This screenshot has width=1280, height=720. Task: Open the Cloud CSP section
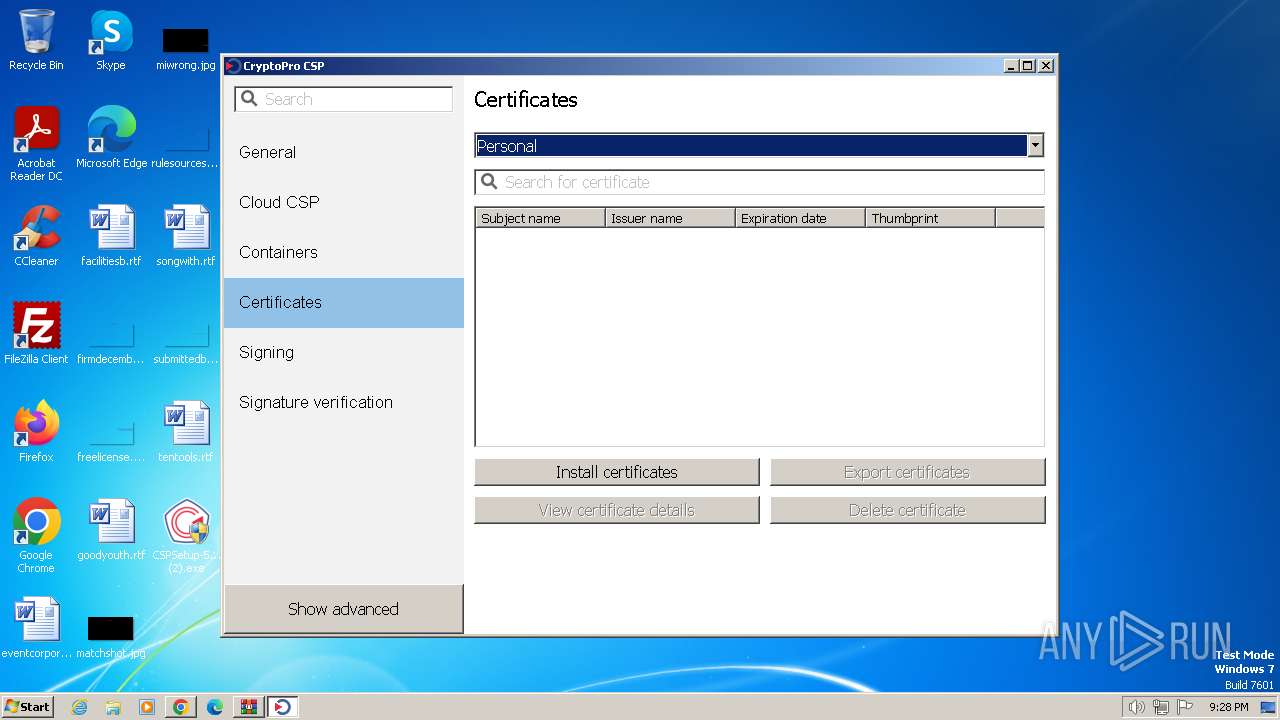(x=344, y=202)
